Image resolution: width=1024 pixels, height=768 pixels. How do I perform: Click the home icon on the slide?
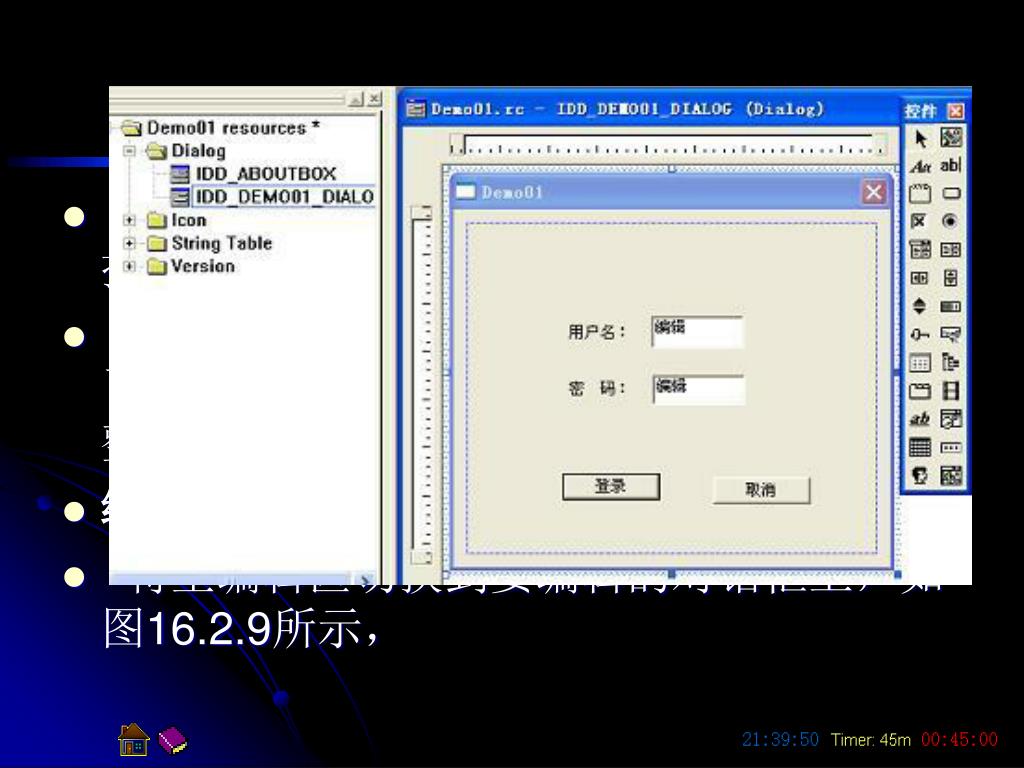[134, 740]
